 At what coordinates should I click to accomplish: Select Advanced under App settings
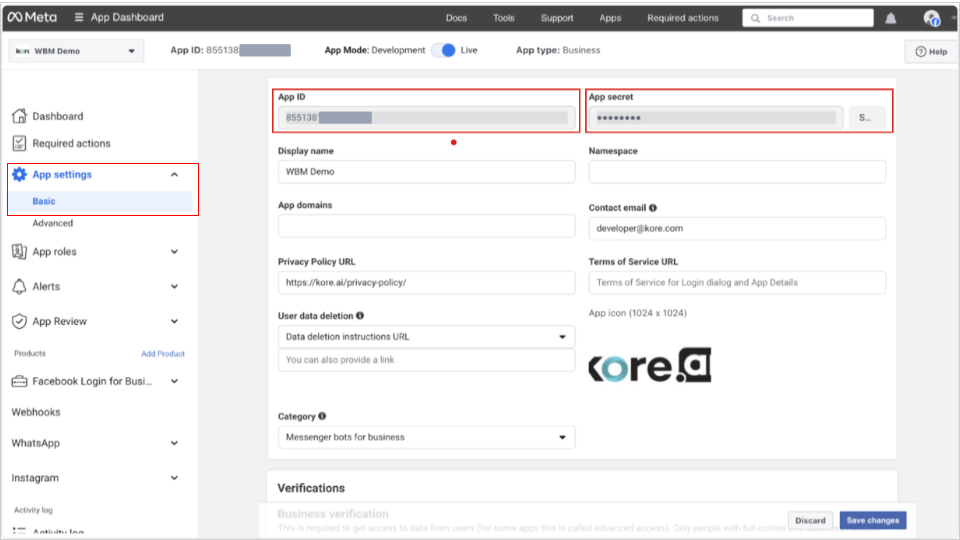point(53,223)
